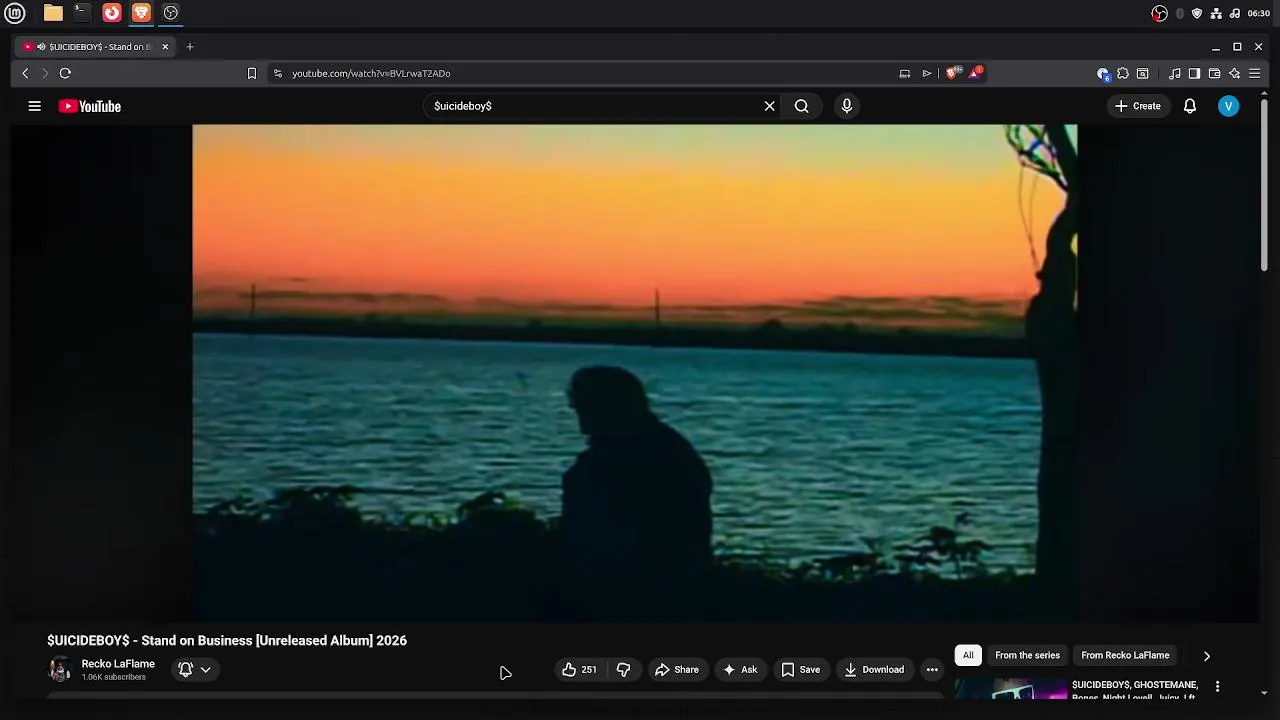Image resolution: width=1280 pixels, height=720 pixels.
Task: Go to YouTube home via logo
Action: [x=90, y=106]
